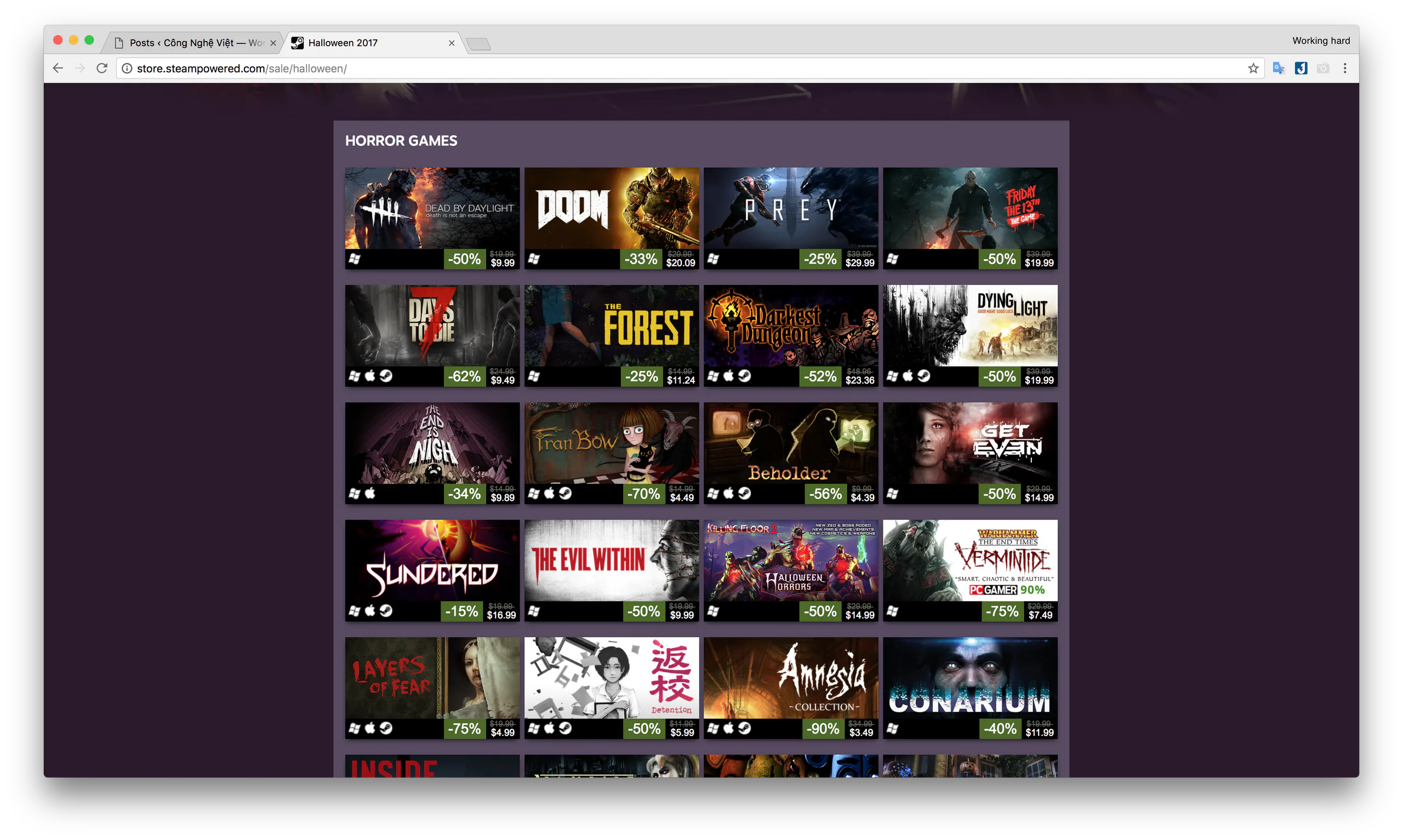This screenshot has width=1403, height=840.
Task: Click the SteamOS icon under Fran Bow
Action: tap(566, 493)
